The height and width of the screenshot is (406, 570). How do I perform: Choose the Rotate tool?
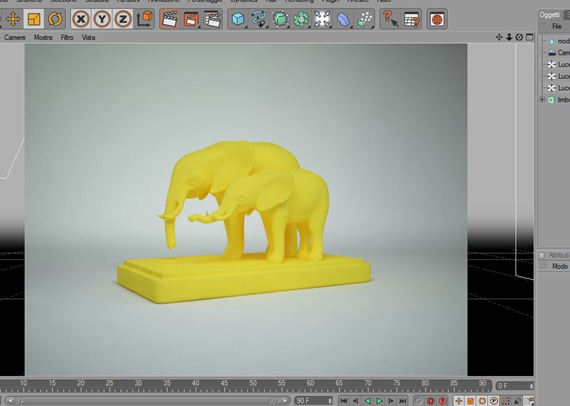pyautogui.click(x=55, y=19)
